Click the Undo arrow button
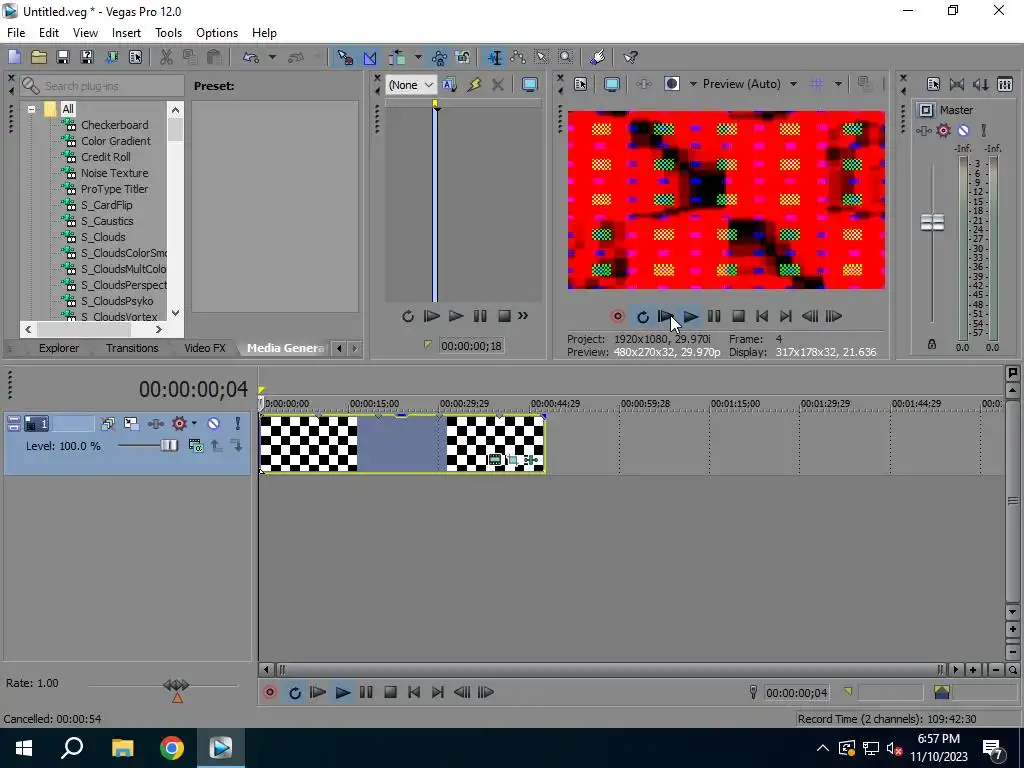 (x=251, y=57)
